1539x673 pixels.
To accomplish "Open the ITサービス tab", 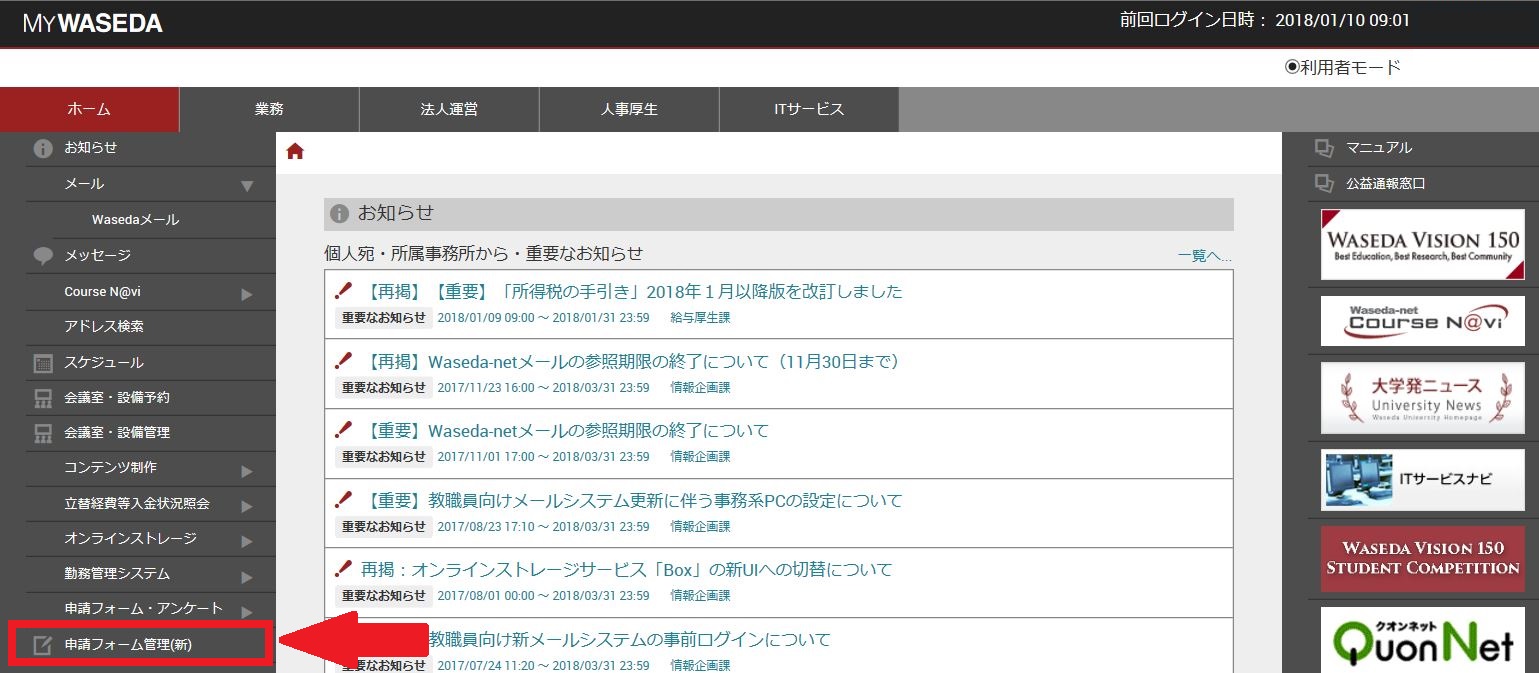I will pos(809,110).
